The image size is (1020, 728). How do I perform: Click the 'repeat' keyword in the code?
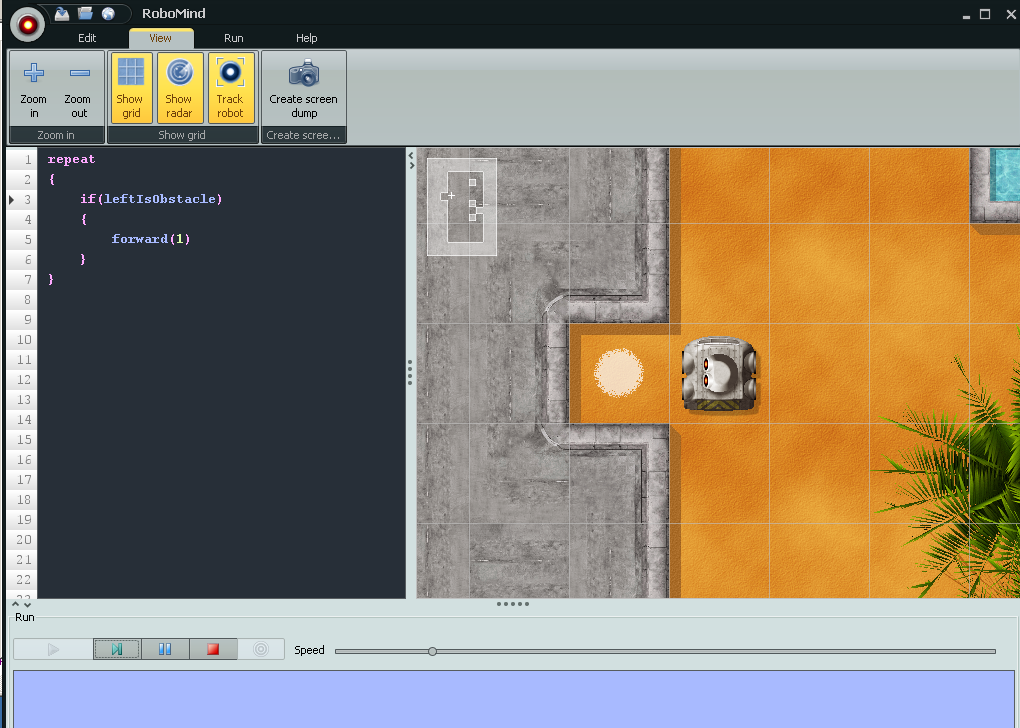point(71,159)
